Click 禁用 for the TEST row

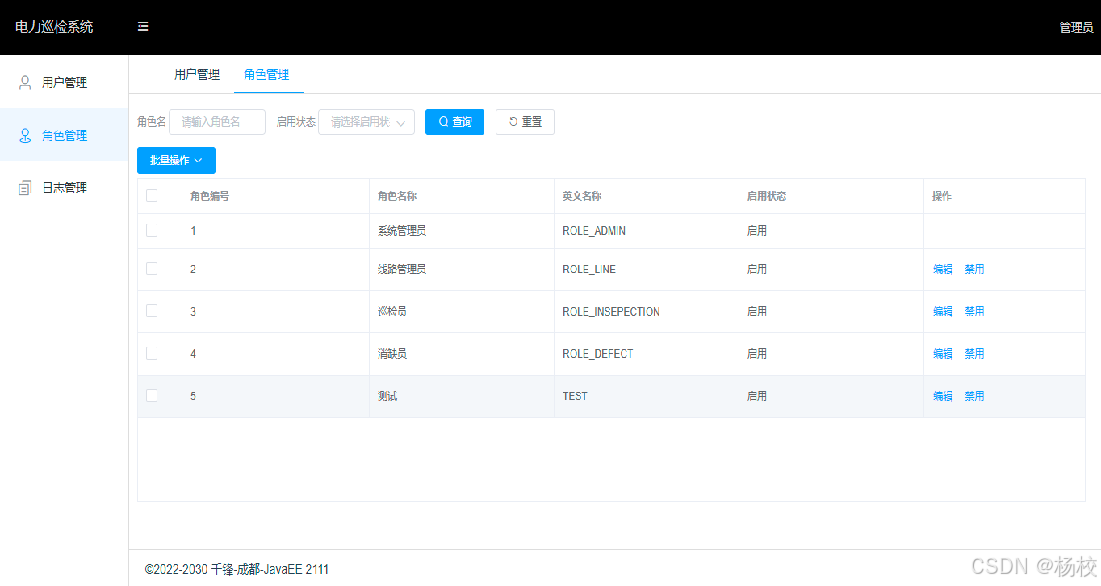[974, 396]
